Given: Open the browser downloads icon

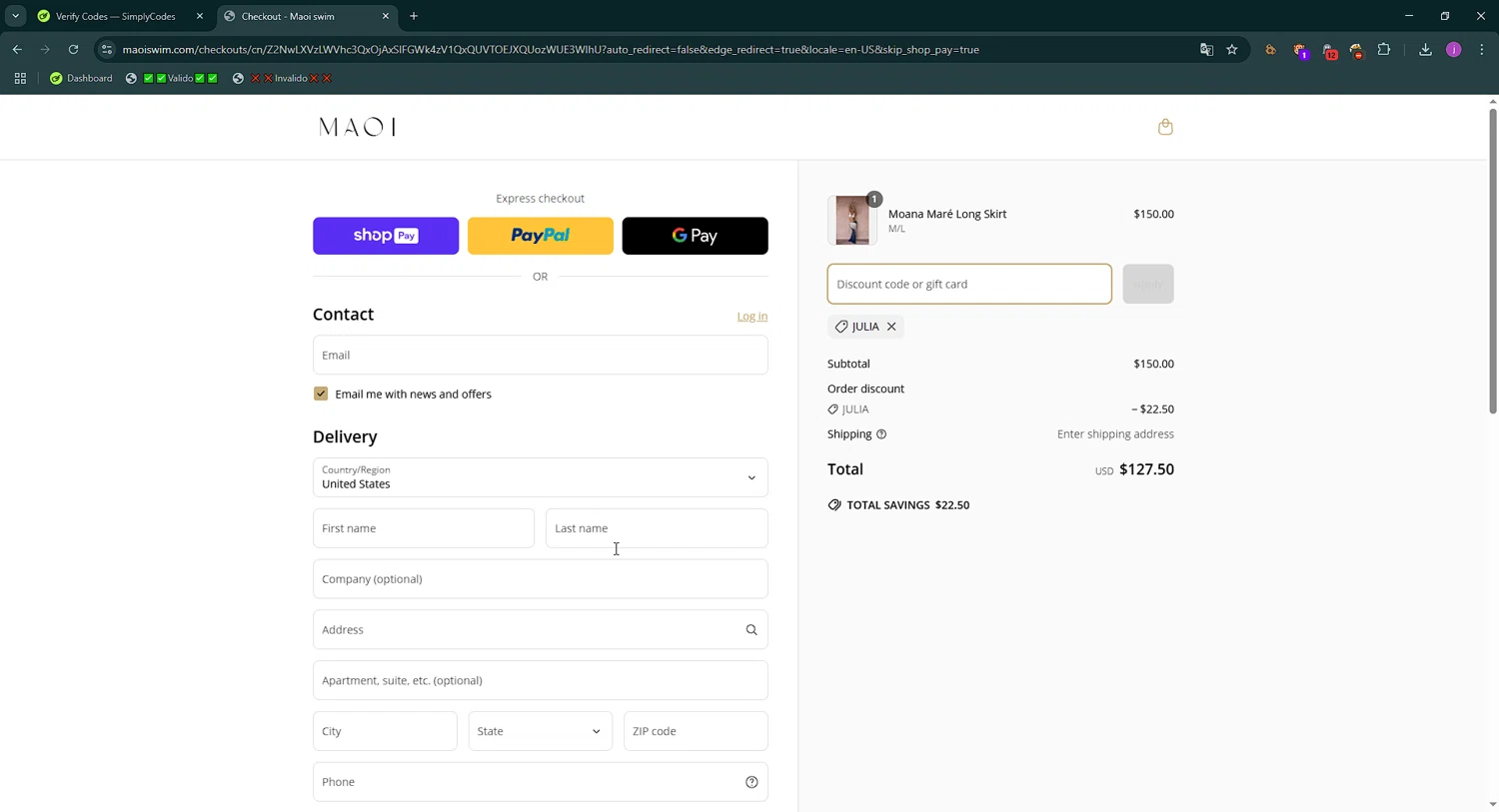Looking at the screenshot, I should click(1425, 49).
